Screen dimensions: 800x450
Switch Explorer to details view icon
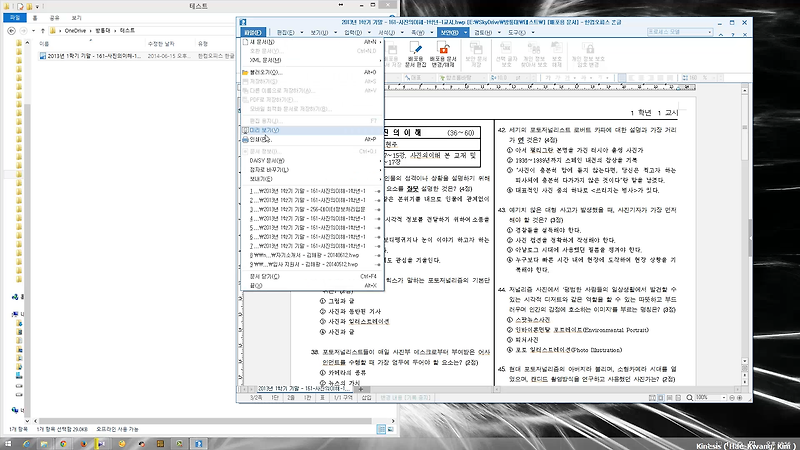(381, 430)
